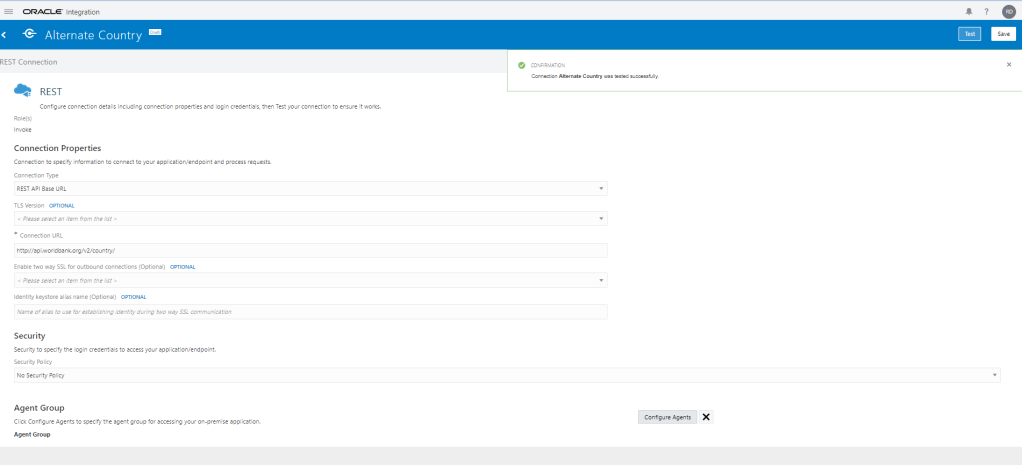The height and width of the screenshot is (465, 1022).
Task: Click the Oracle Integration logo
Action: pos(60,11)
